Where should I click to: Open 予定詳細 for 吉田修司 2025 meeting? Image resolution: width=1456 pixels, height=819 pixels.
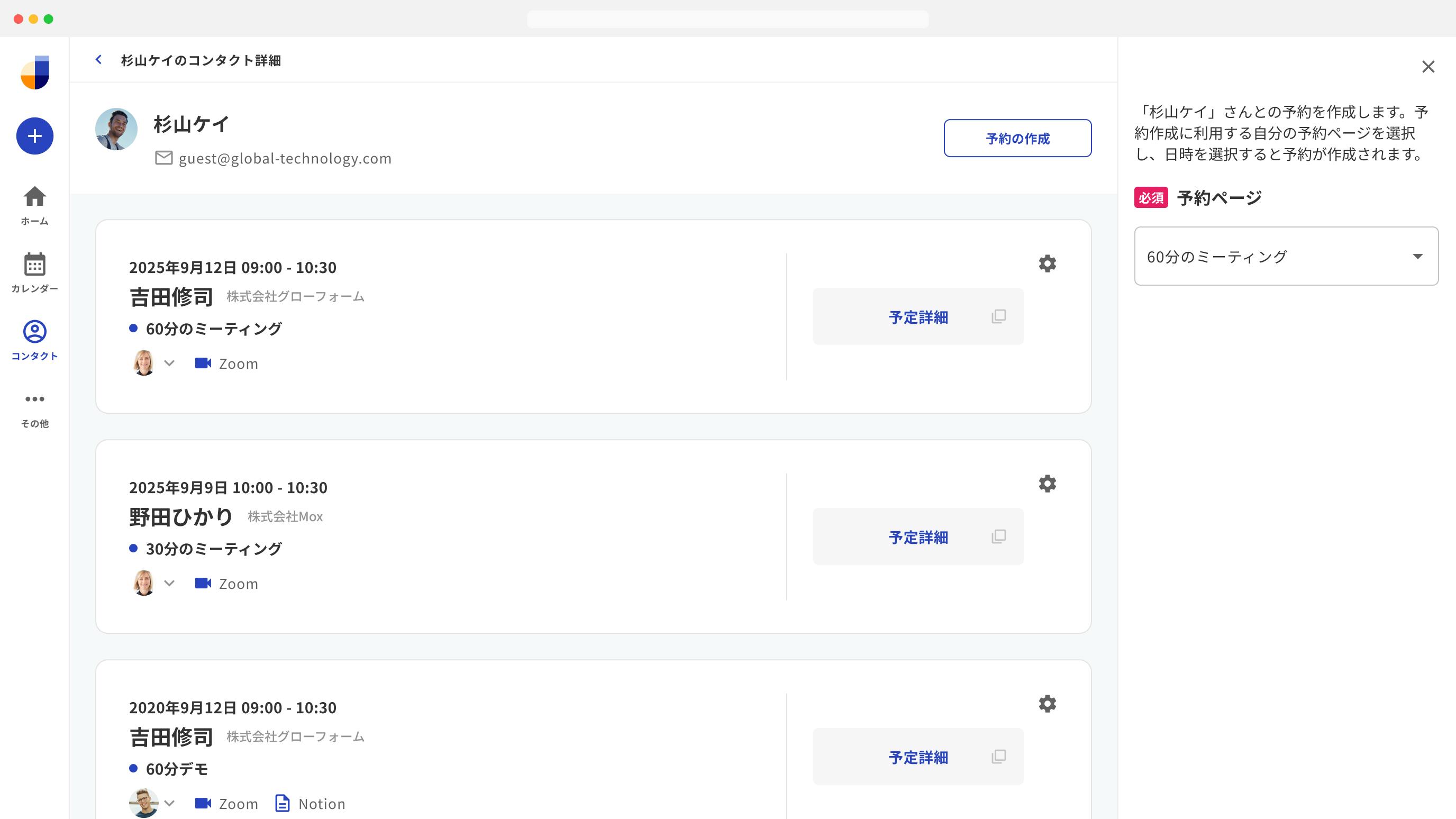pos(918,317)
